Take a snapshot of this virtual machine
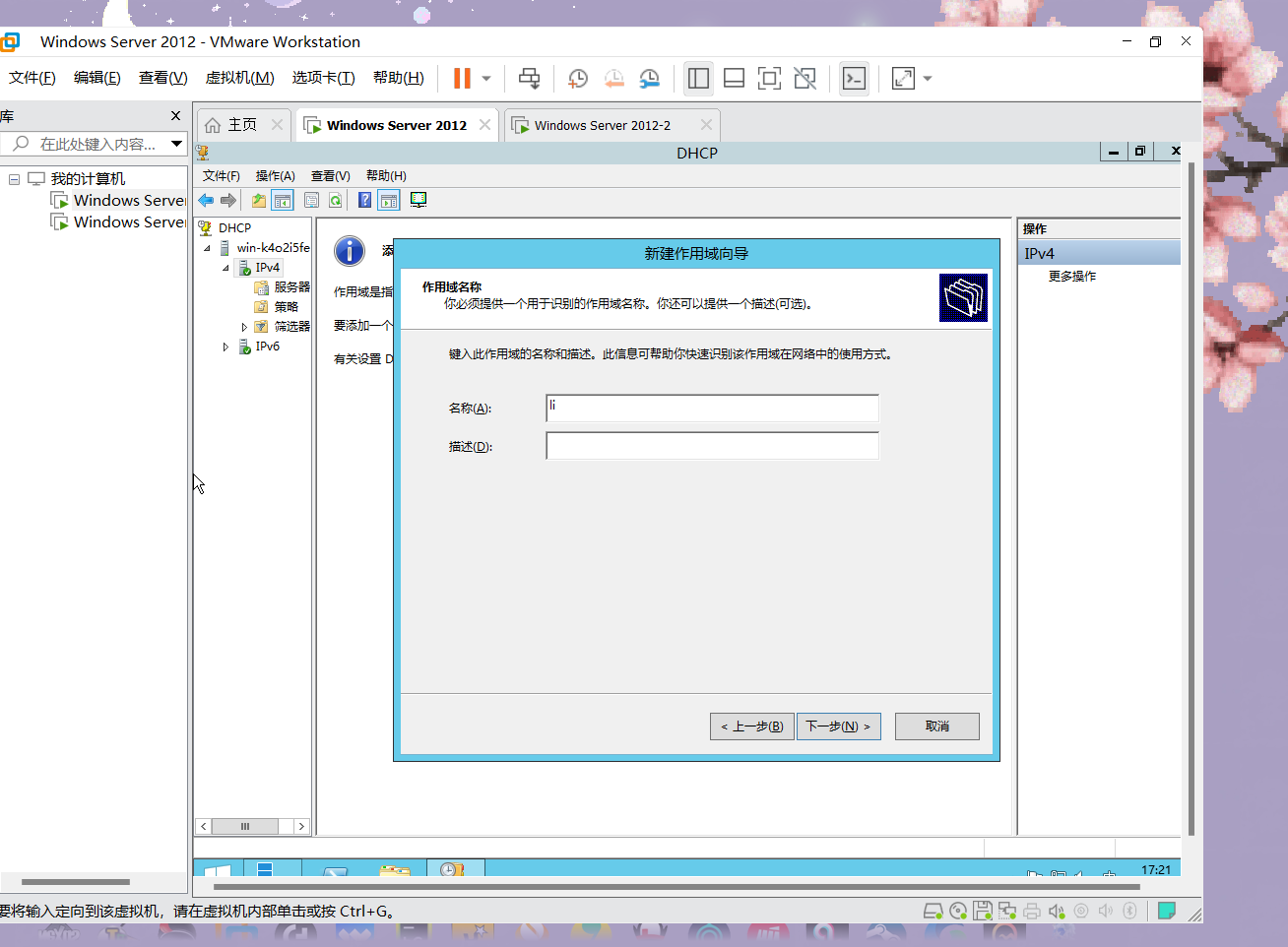 pos(578,79)
